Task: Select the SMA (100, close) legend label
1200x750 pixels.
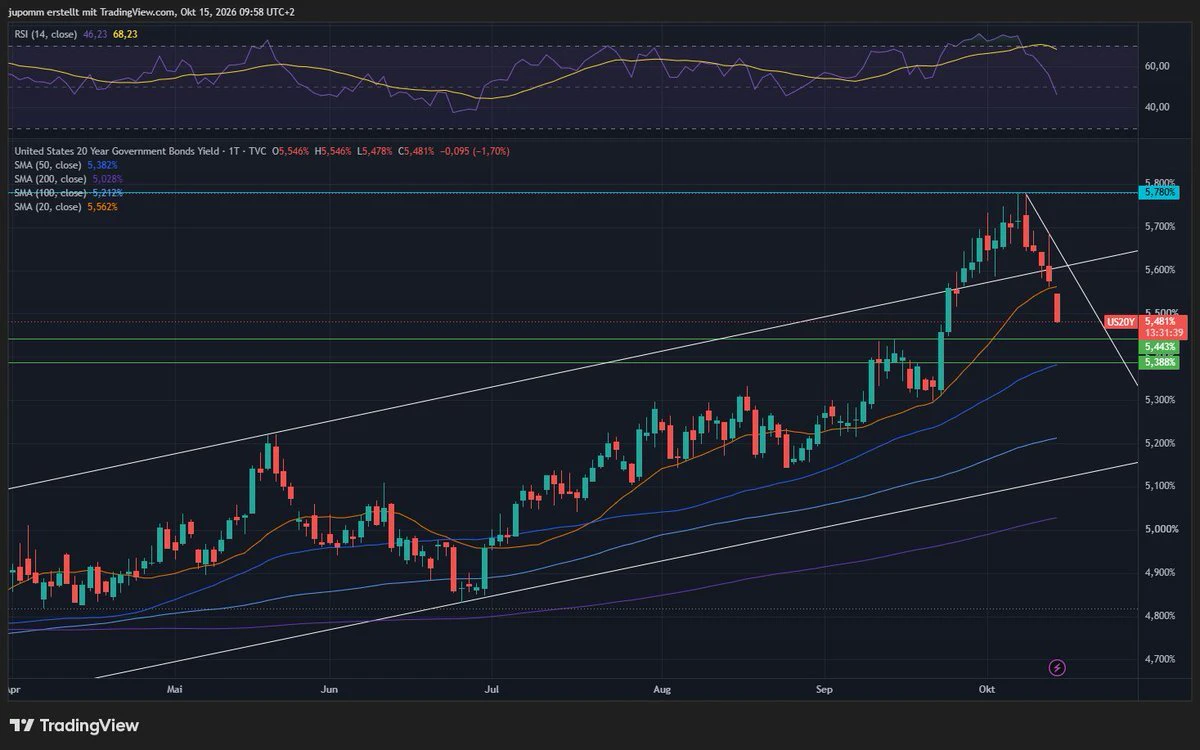Action: click(x=51, y=193)
